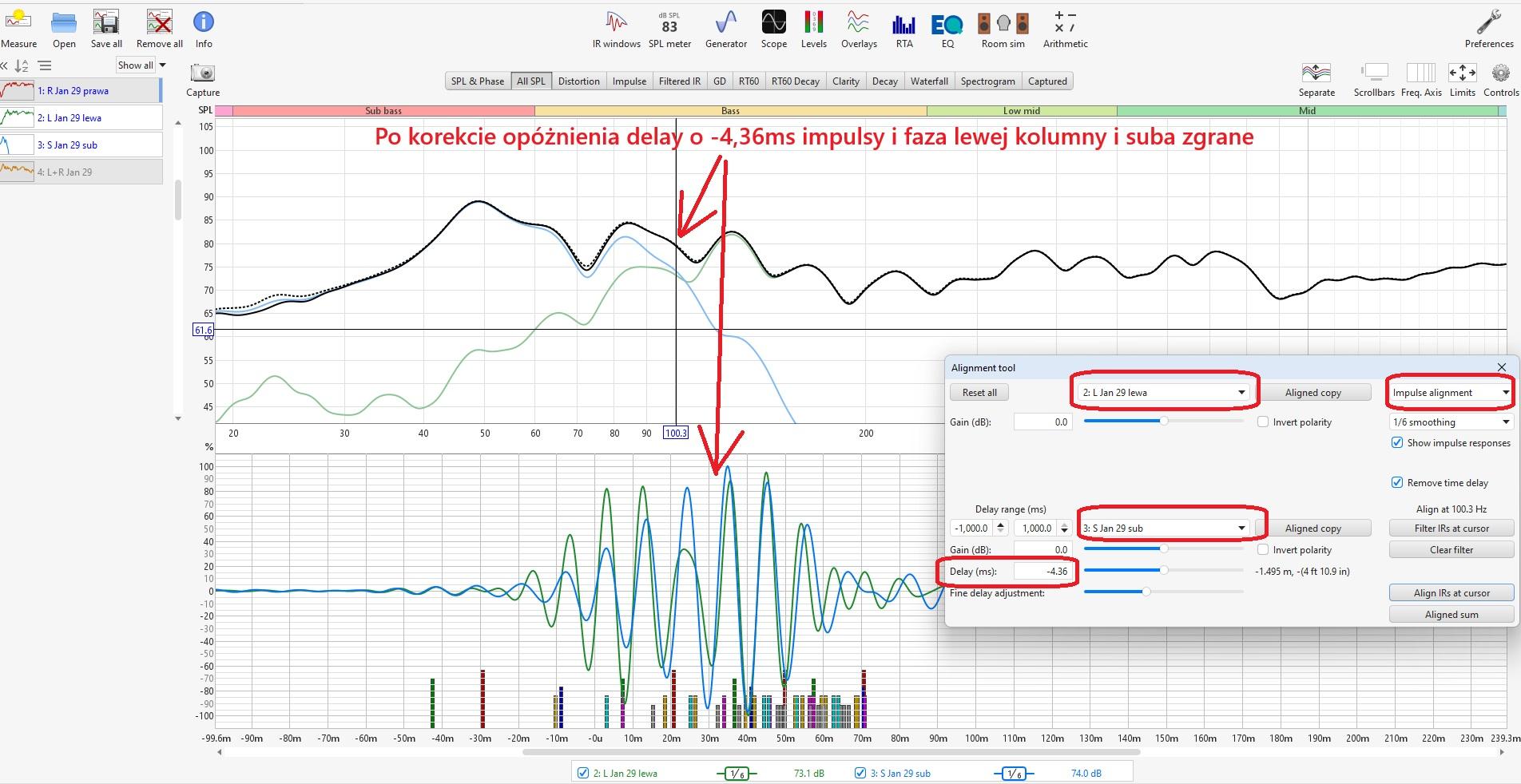
Task: Launch the signal Generator
Action: 725,29
